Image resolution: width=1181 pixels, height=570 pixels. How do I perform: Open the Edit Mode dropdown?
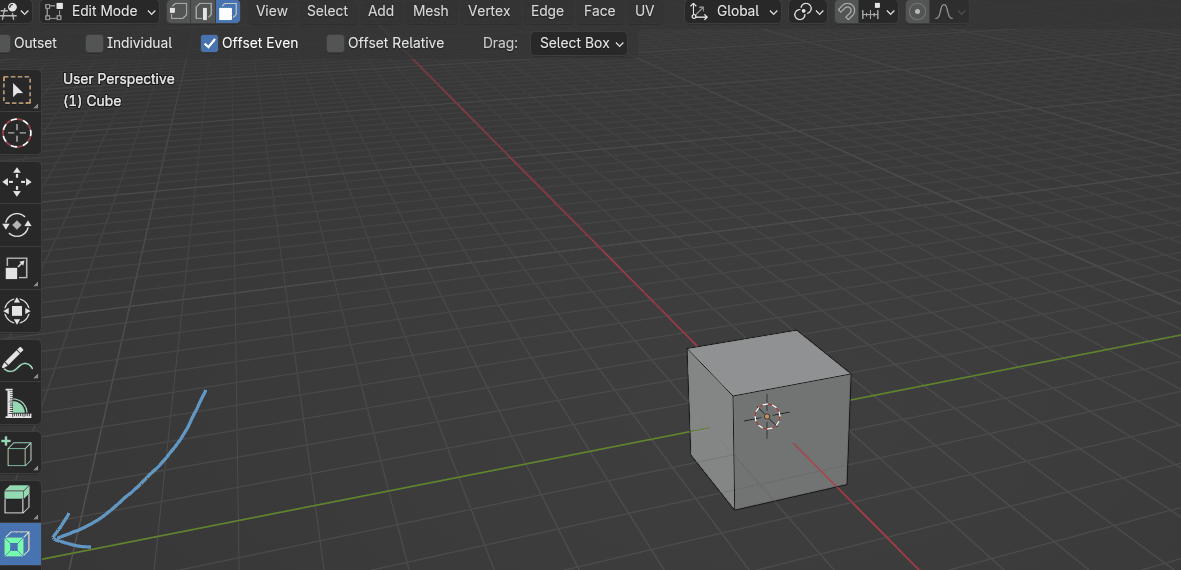(x=101, y=12)
